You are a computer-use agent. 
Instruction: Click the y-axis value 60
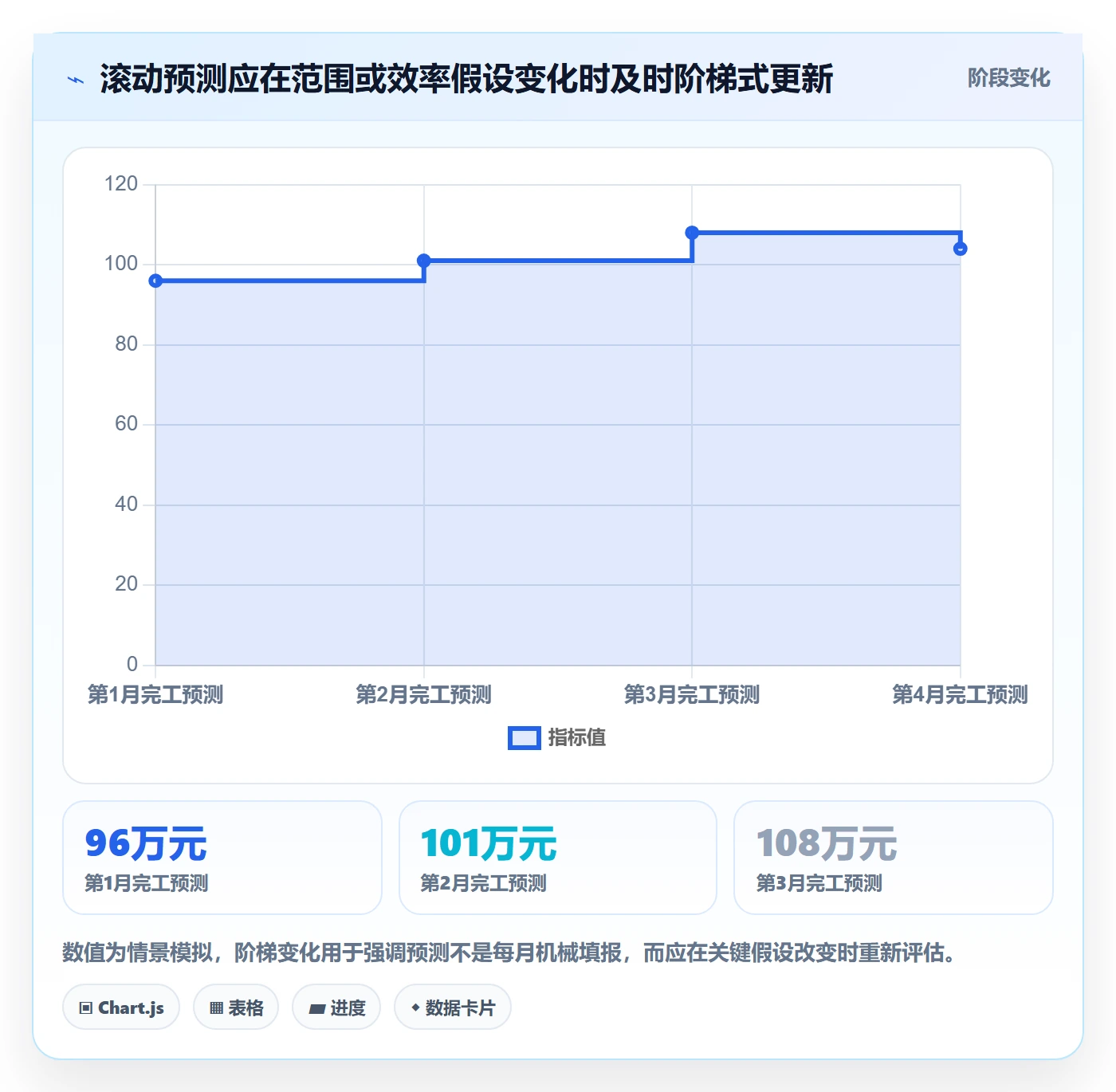(127, 424)
